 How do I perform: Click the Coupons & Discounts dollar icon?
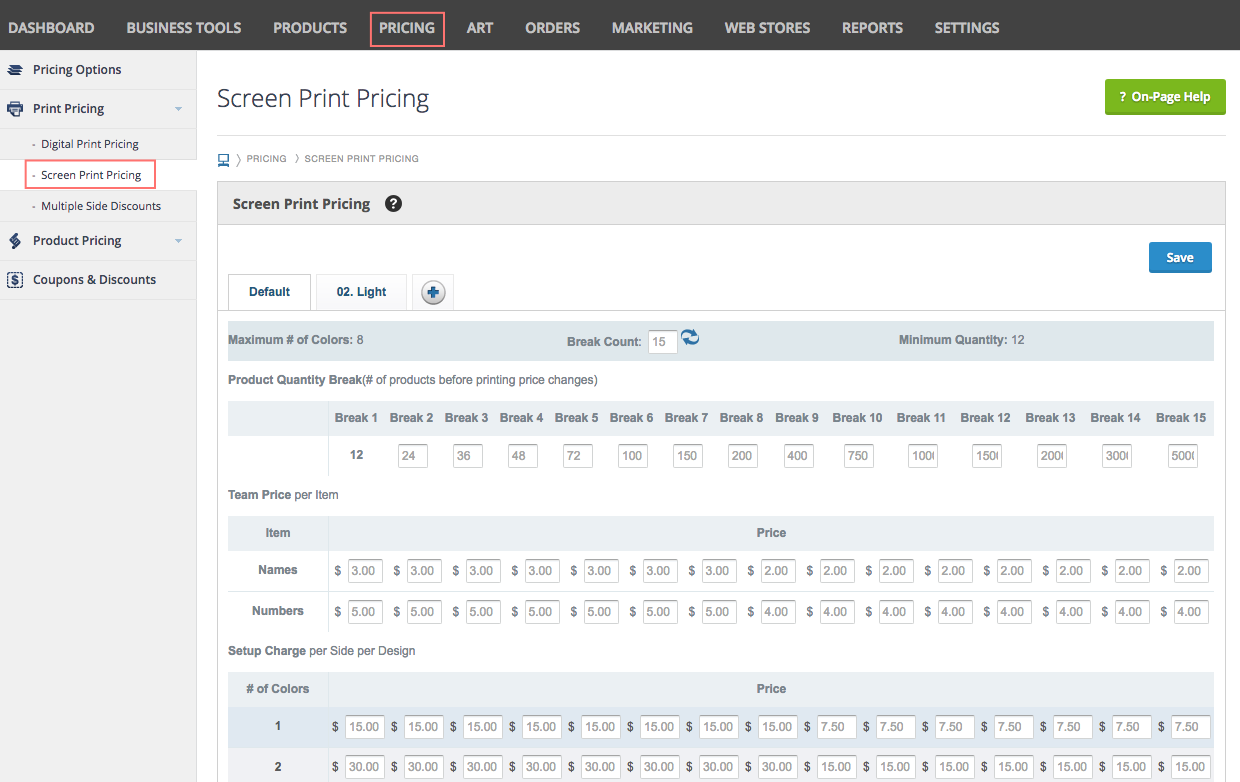click(x=14, y=279)
